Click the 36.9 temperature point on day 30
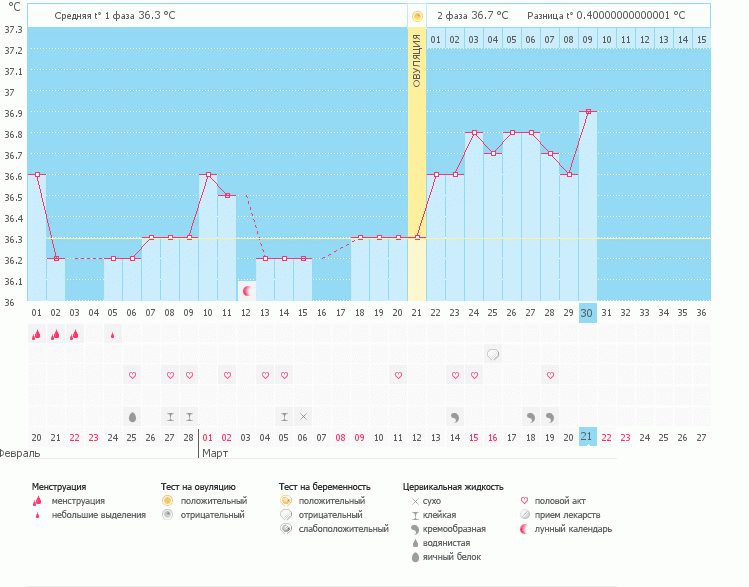Screen dimensions: 749x587 [588, 112]
